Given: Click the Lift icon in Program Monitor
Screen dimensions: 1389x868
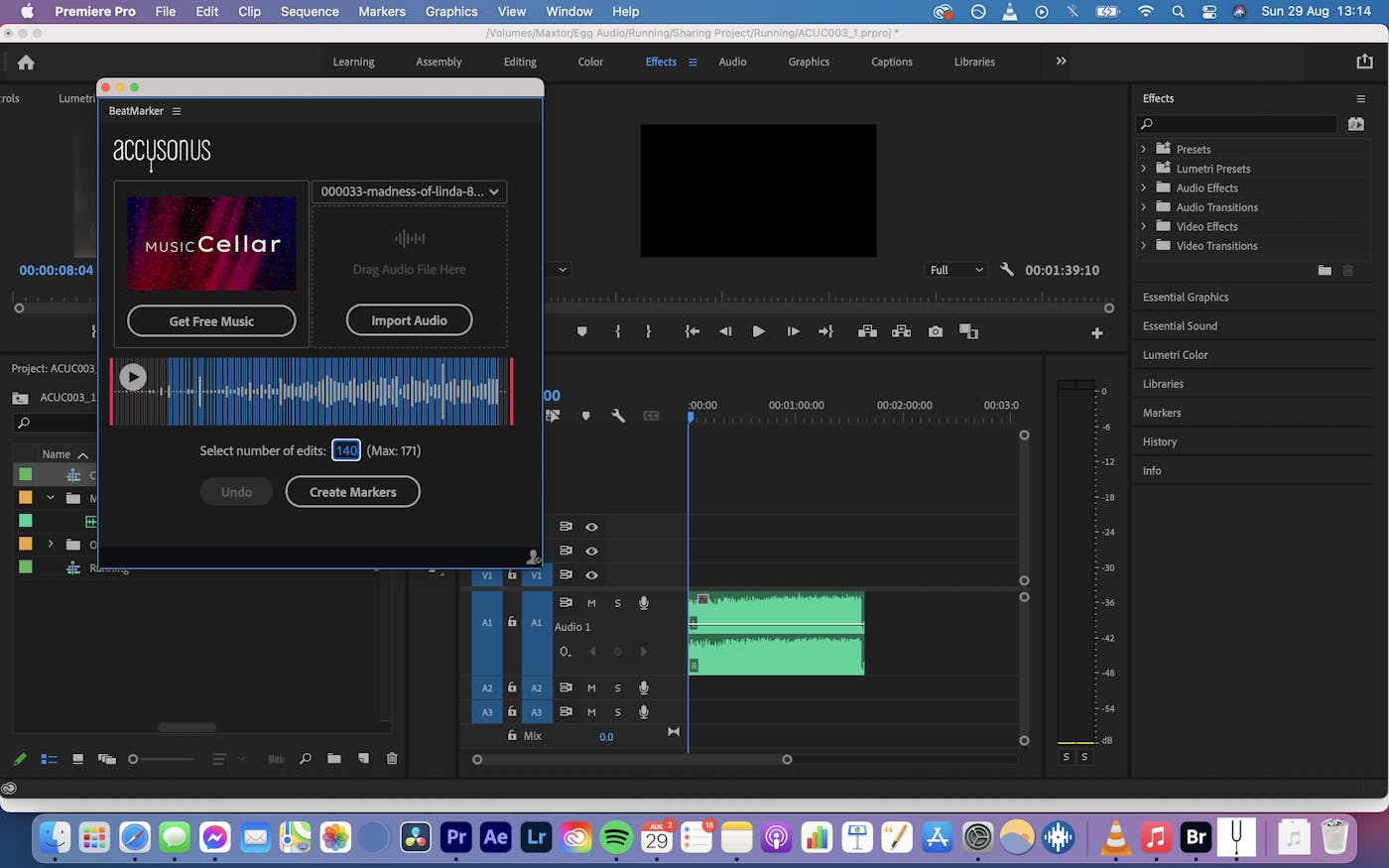Looking at the screenshot, I should coord(867,331).
